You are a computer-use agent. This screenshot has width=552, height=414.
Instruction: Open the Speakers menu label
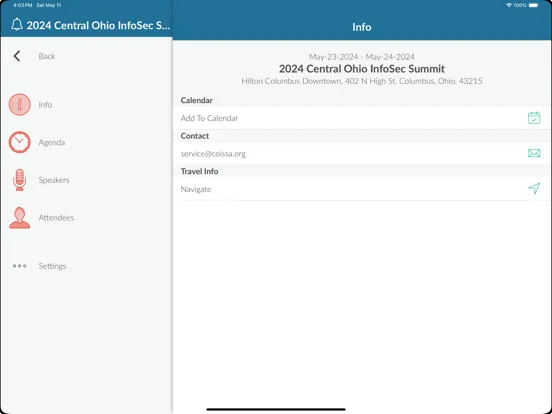click(54, 180)
